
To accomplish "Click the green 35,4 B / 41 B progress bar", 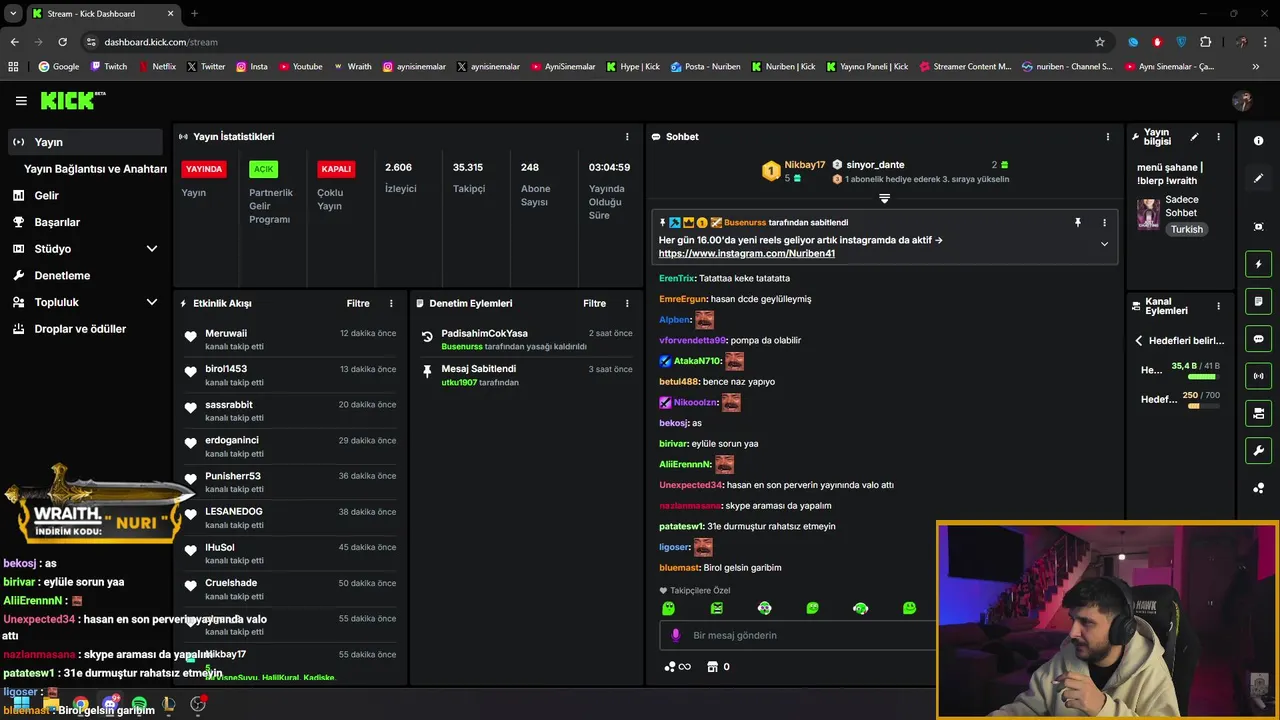I will [x=1203, y=377].
